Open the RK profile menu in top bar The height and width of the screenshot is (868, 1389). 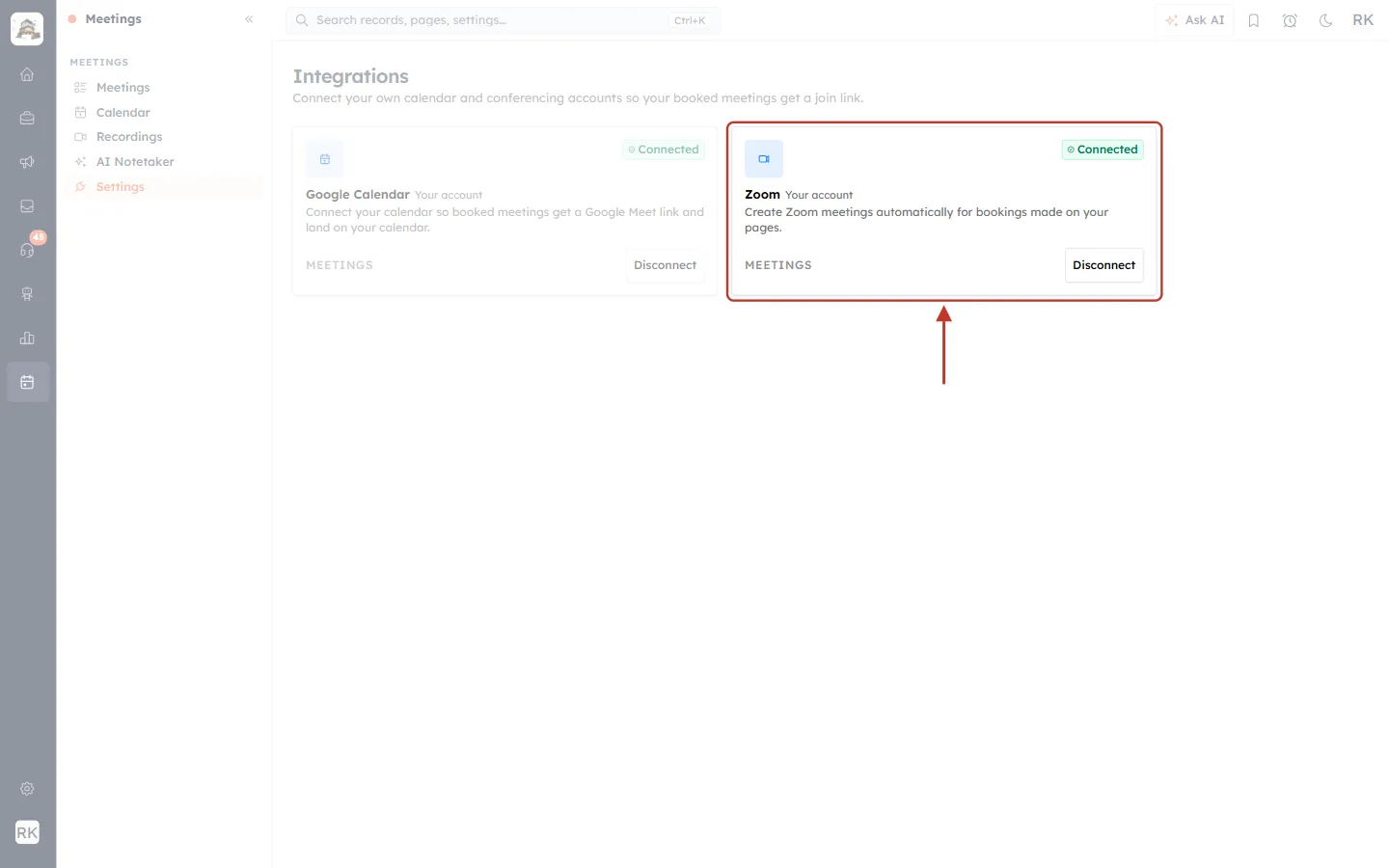click(1363, 20)
